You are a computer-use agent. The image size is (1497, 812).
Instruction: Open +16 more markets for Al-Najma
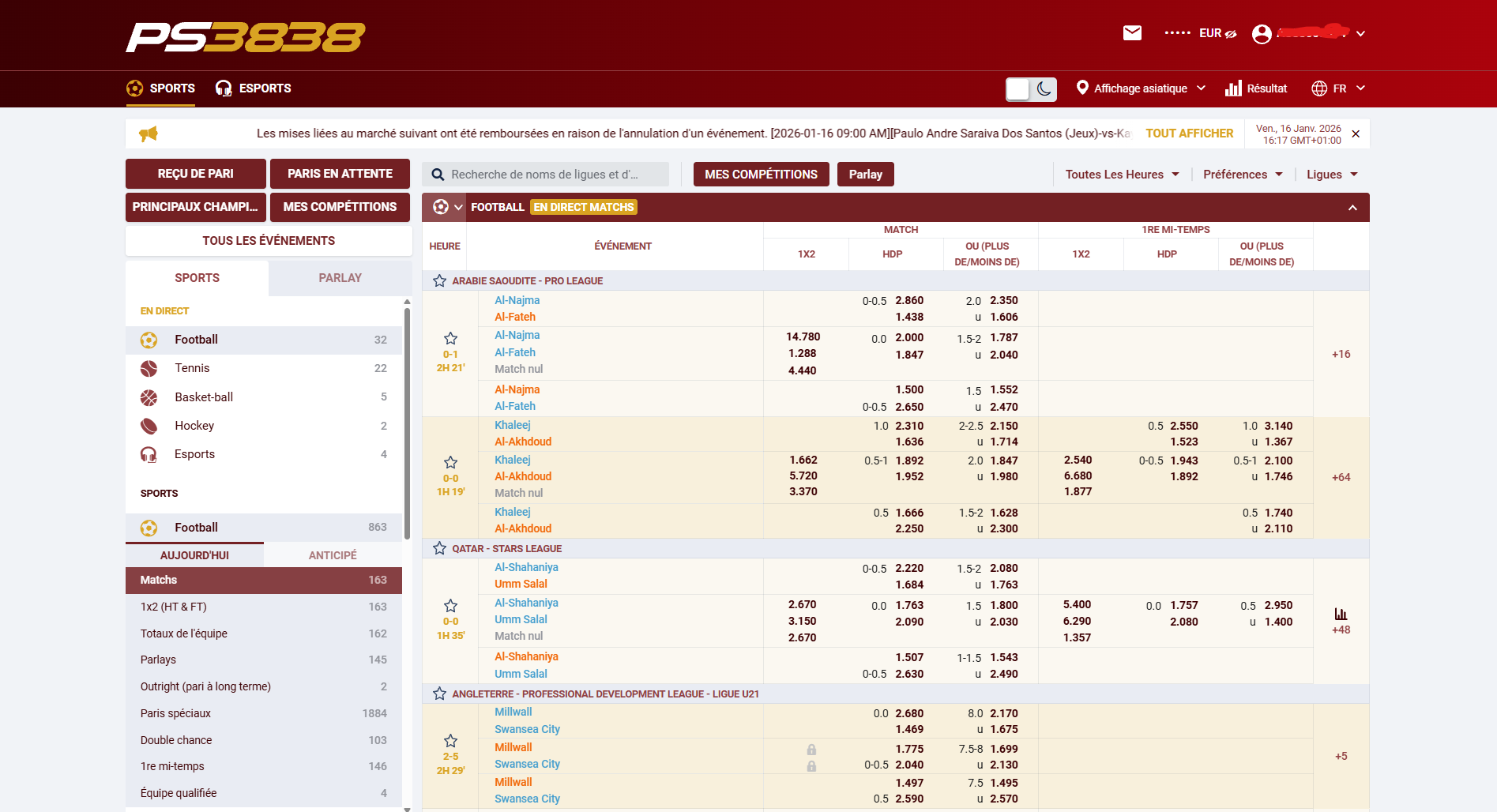[1341, 354]
